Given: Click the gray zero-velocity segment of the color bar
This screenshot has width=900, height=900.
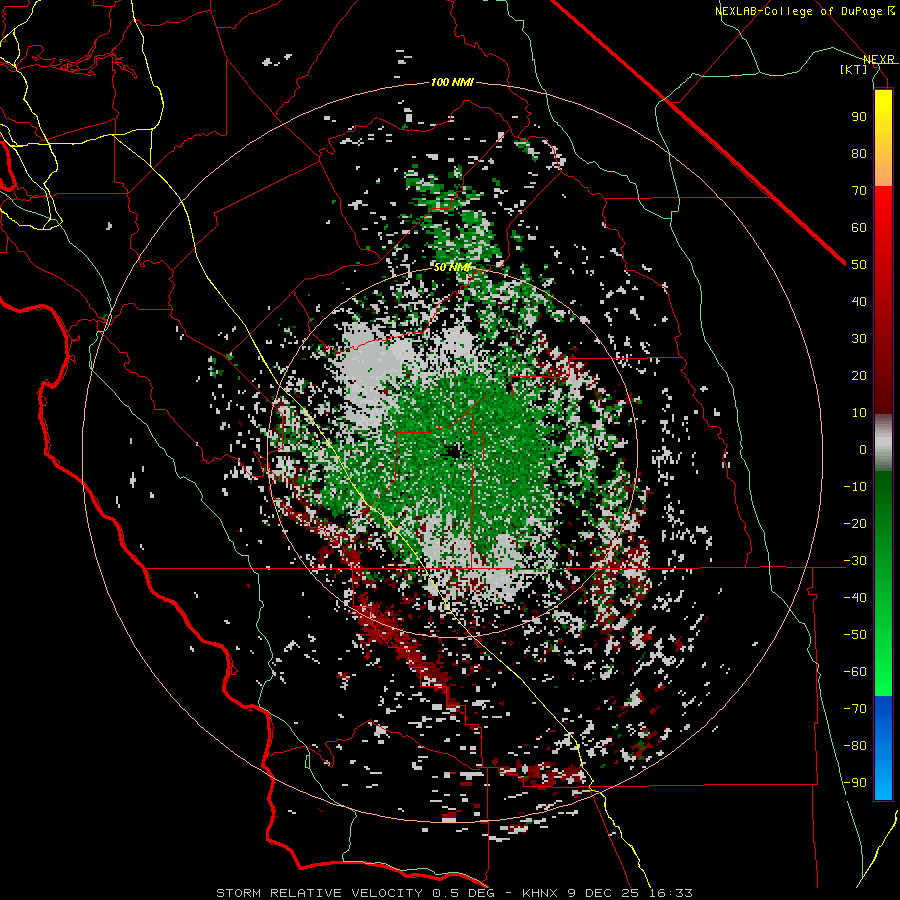Looking at the screenshot, I should tap(883, 445).
